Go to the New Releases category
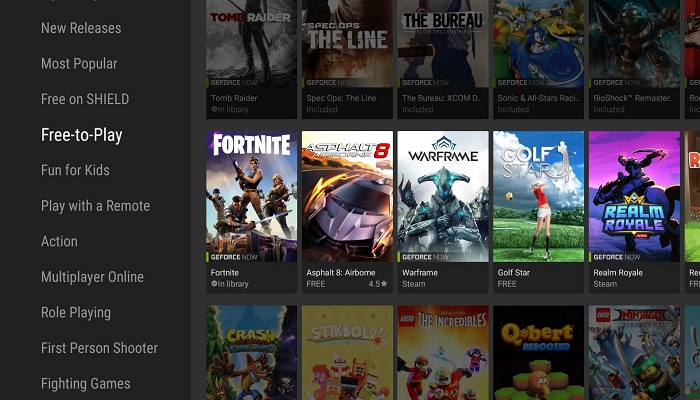This screenshot has width=700, height=400. tap(81, 28)
